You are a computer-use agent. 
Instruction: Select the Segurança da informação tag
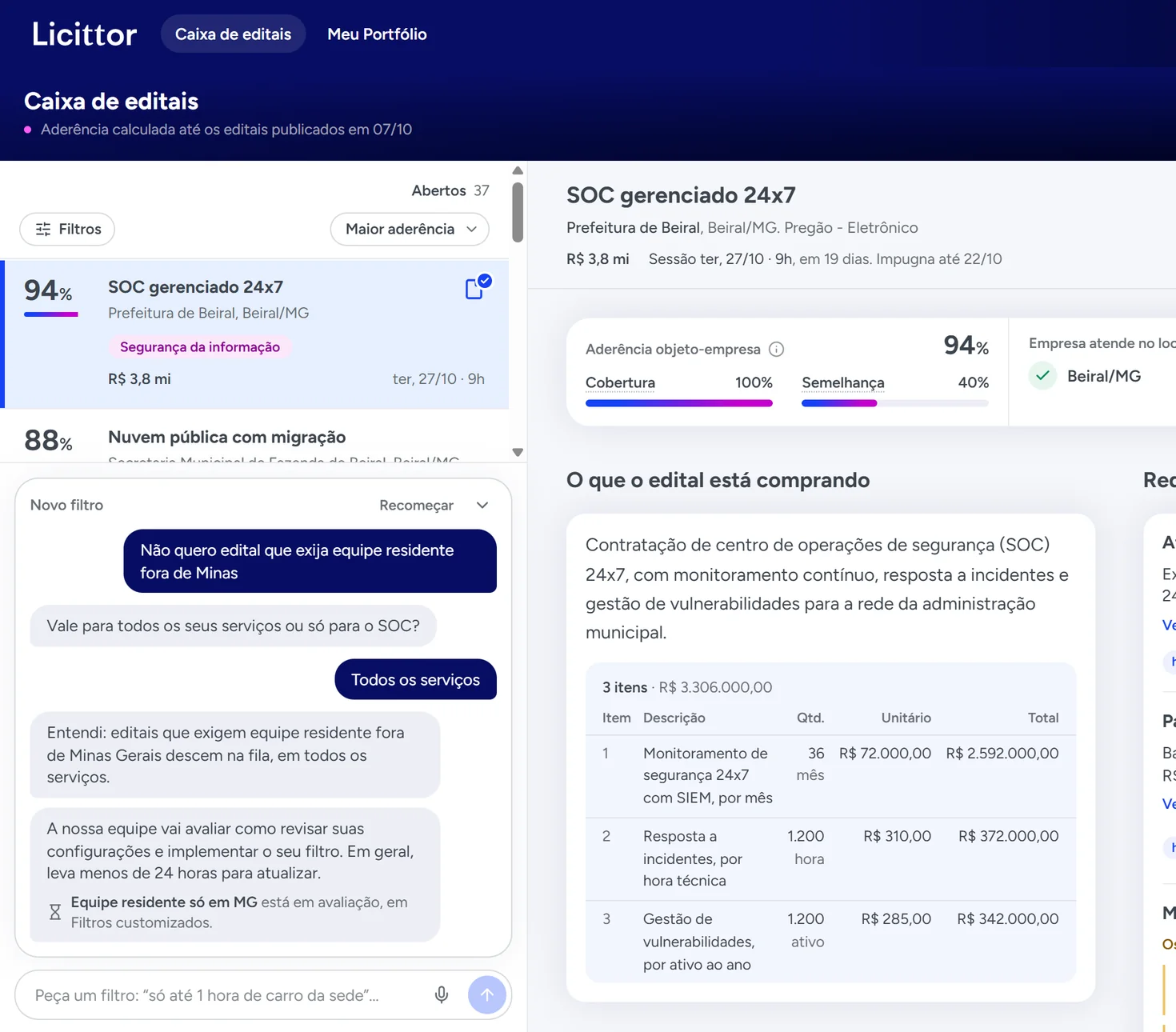pyautogui.click(x=200, y=346)
